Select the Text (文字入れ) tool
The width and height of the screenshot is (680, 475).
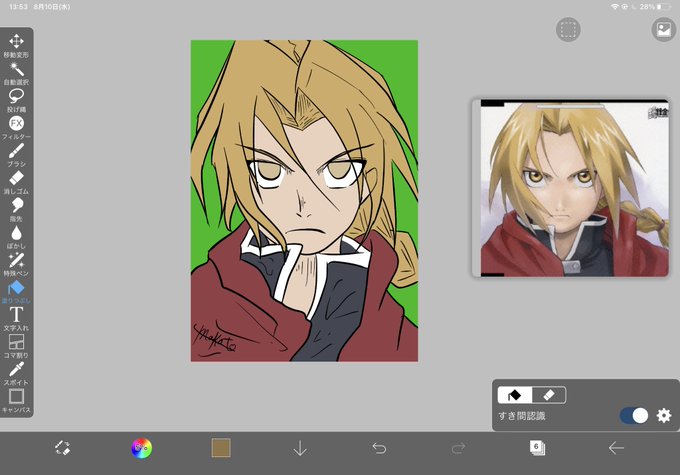[x=16, y=319]
